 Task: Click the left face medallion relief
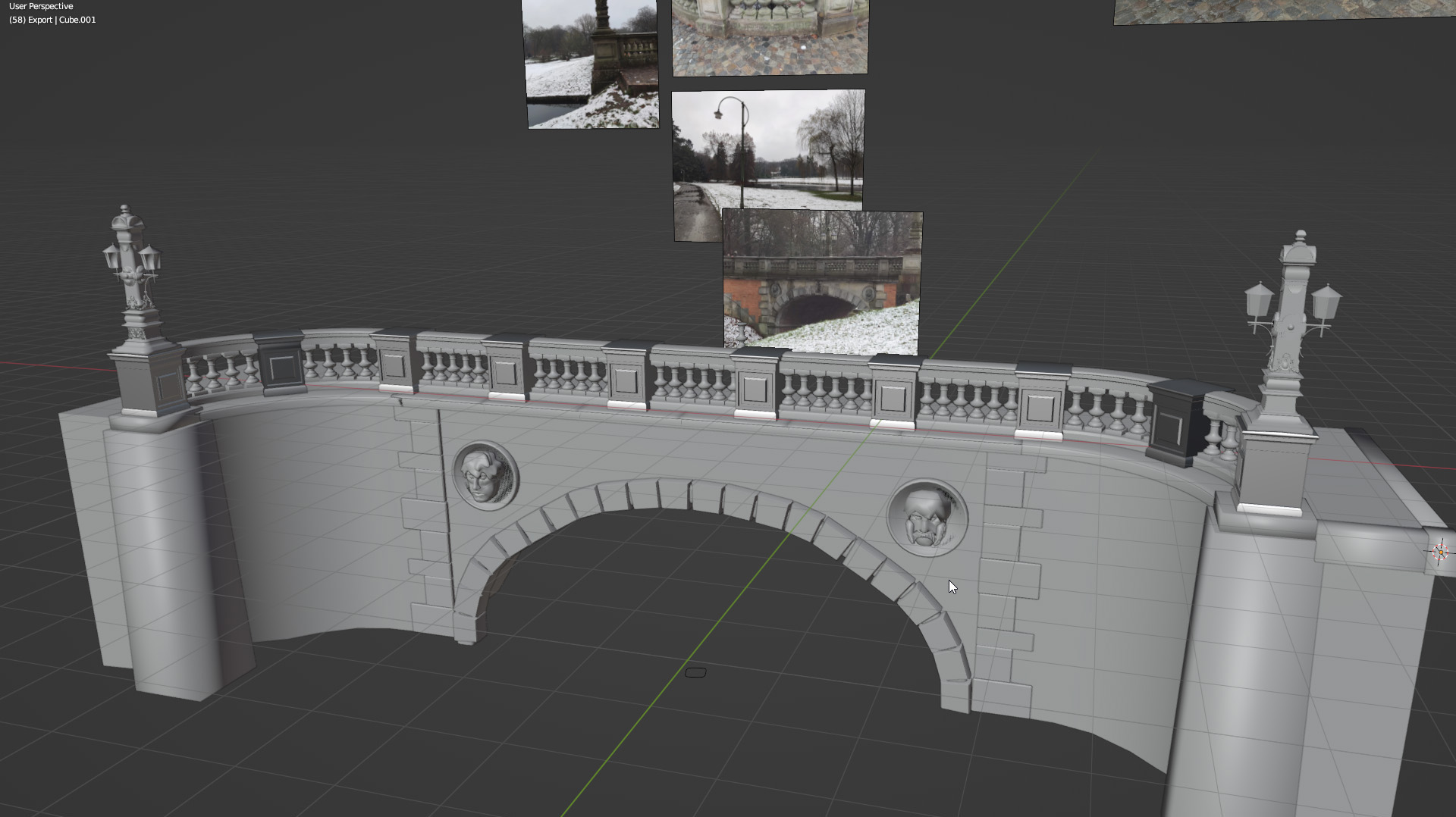click(485, 475)
